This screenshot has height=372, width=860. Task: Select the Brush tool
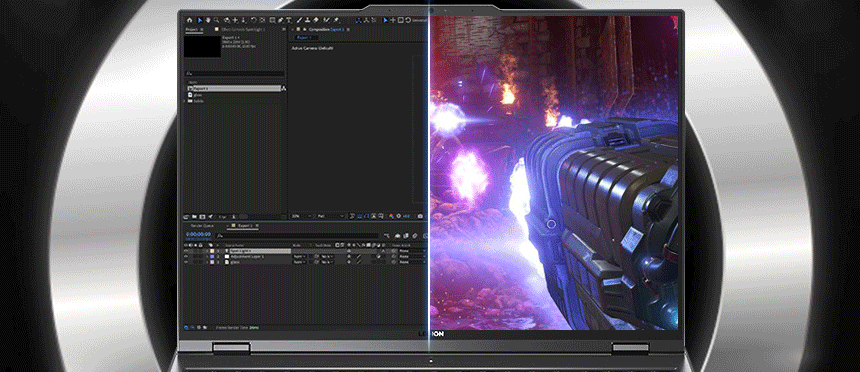tap(299, 20)
